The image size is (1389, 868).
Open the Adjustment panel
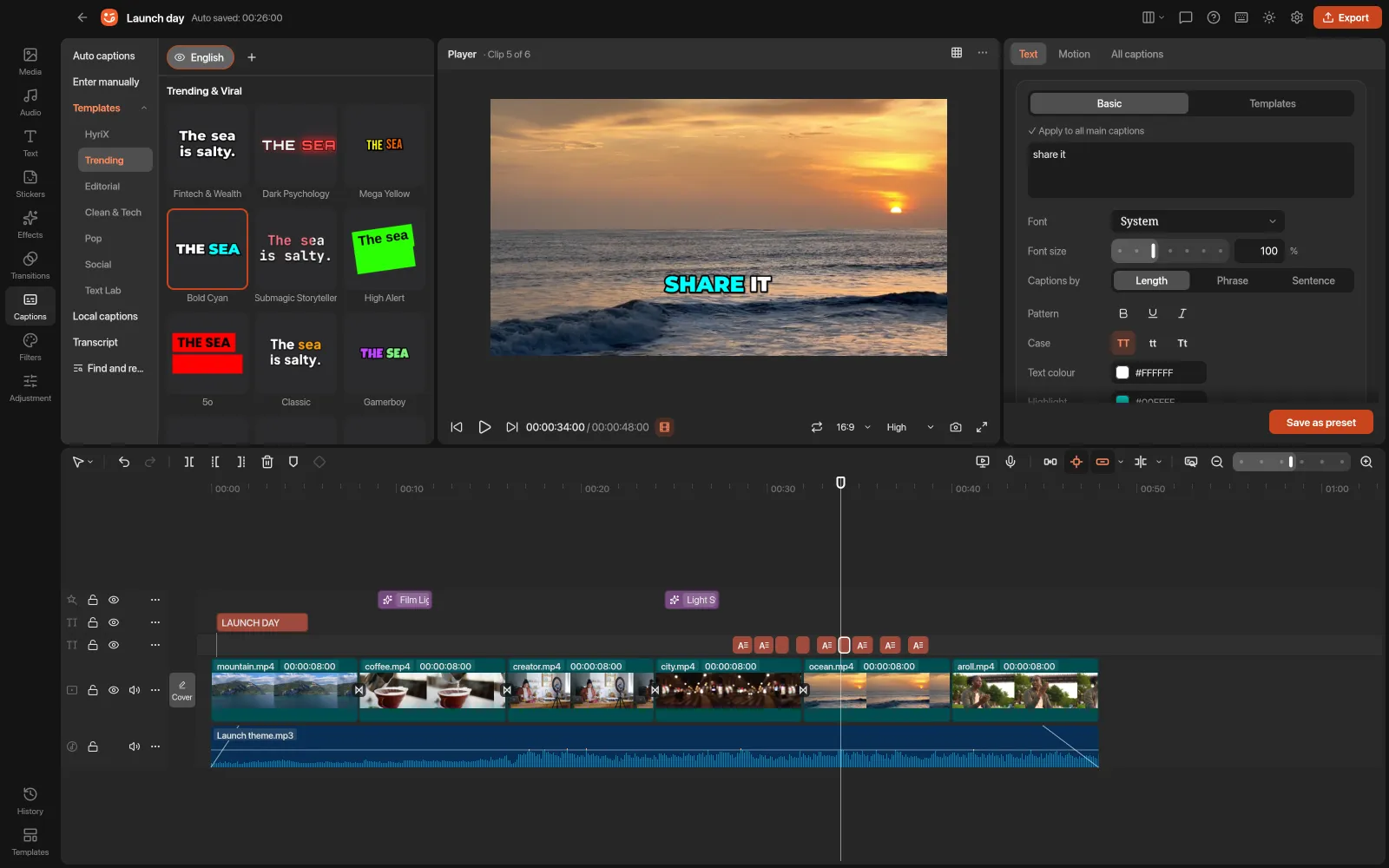click(x=30, y=387)
